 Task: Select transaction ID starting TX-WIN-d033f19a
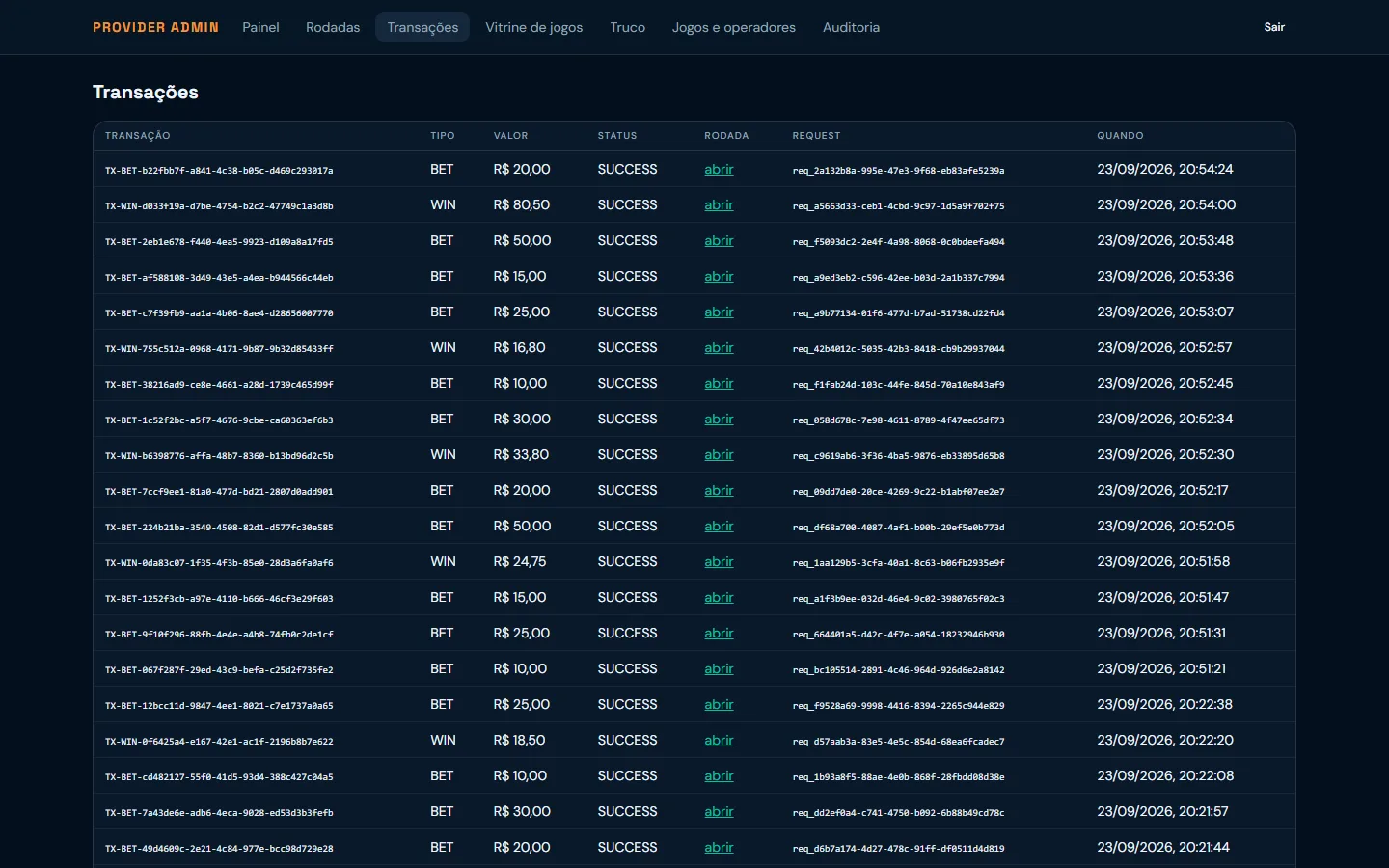pyautogui.click(x=219, y=206)
